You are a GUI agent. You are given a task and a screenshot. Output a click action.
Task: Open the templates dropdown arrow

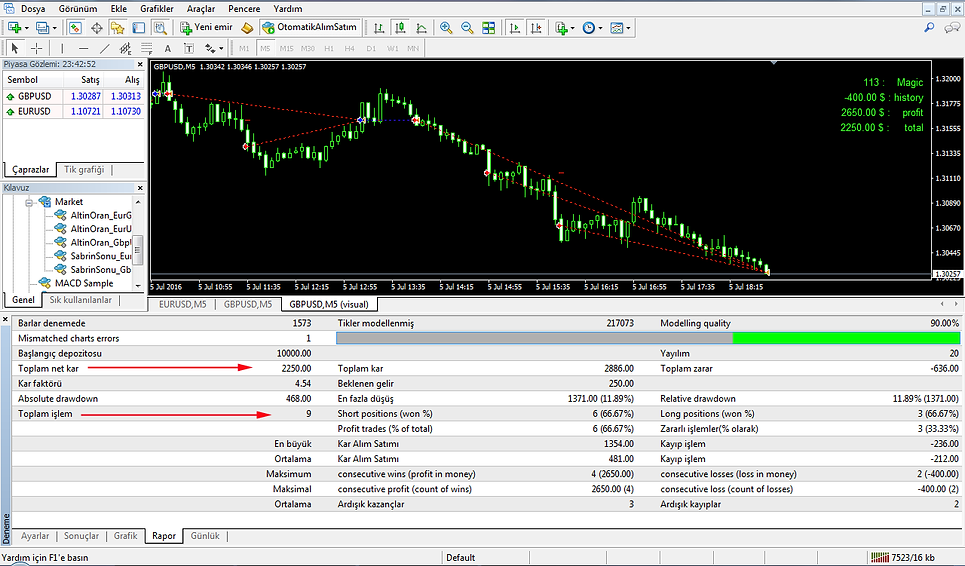(x=628, y=28)
